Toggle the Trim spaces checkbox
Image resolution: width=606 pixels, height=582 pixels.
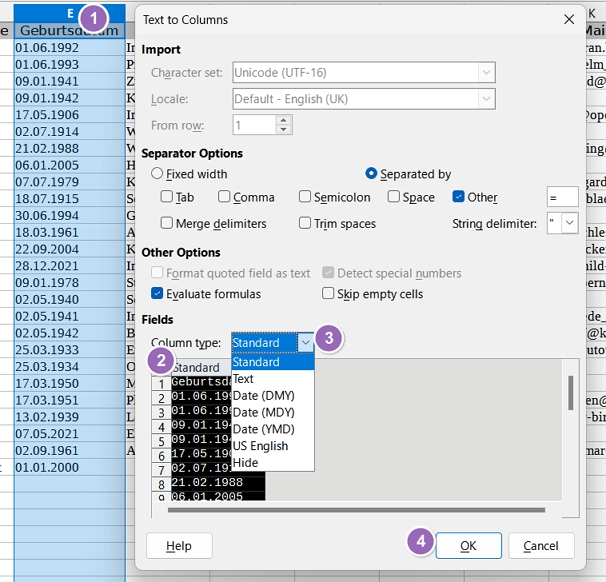point(306,223)
